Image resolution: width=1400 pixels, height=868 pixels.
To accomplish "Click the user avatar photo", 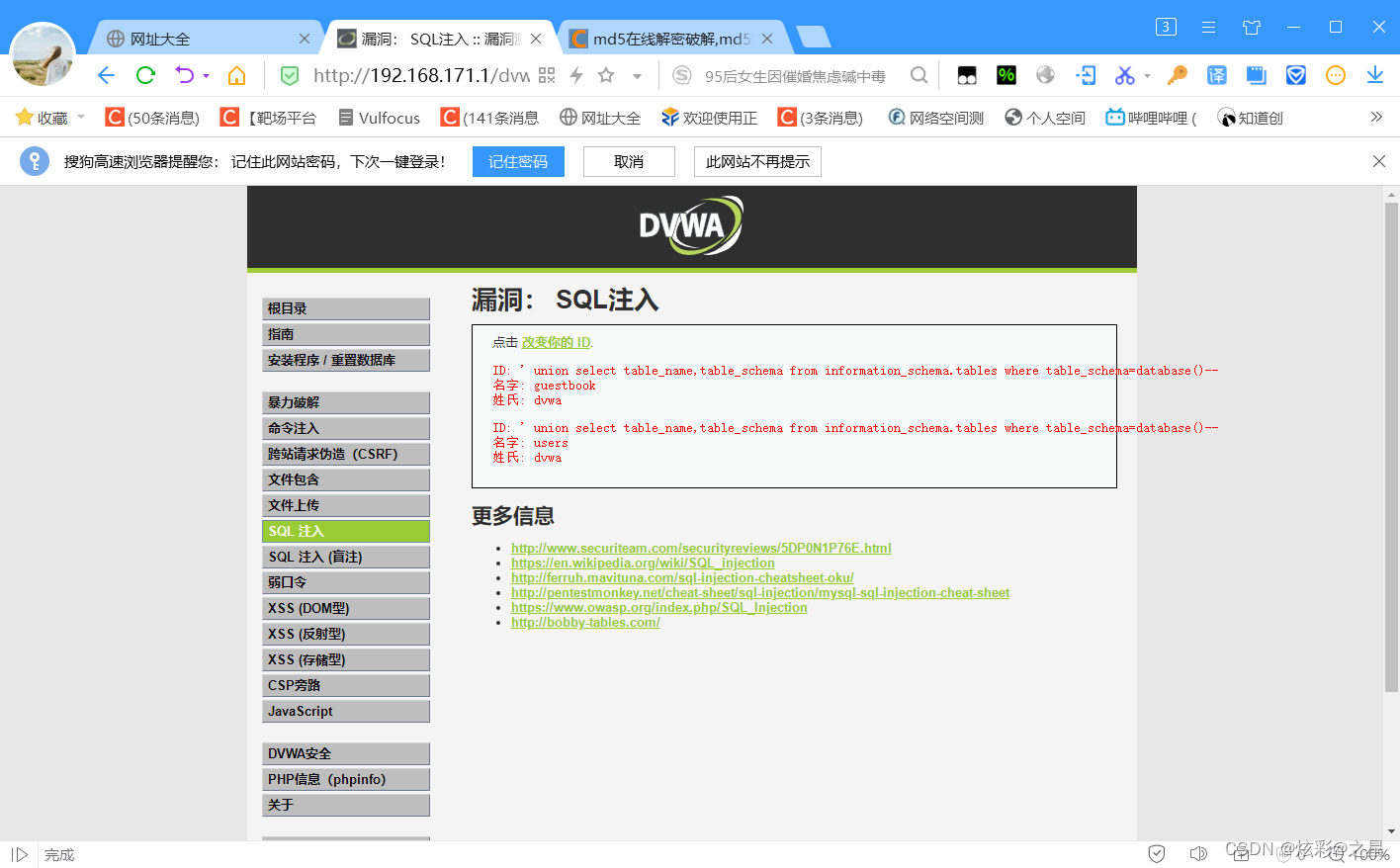I will [x=43, y=54].
